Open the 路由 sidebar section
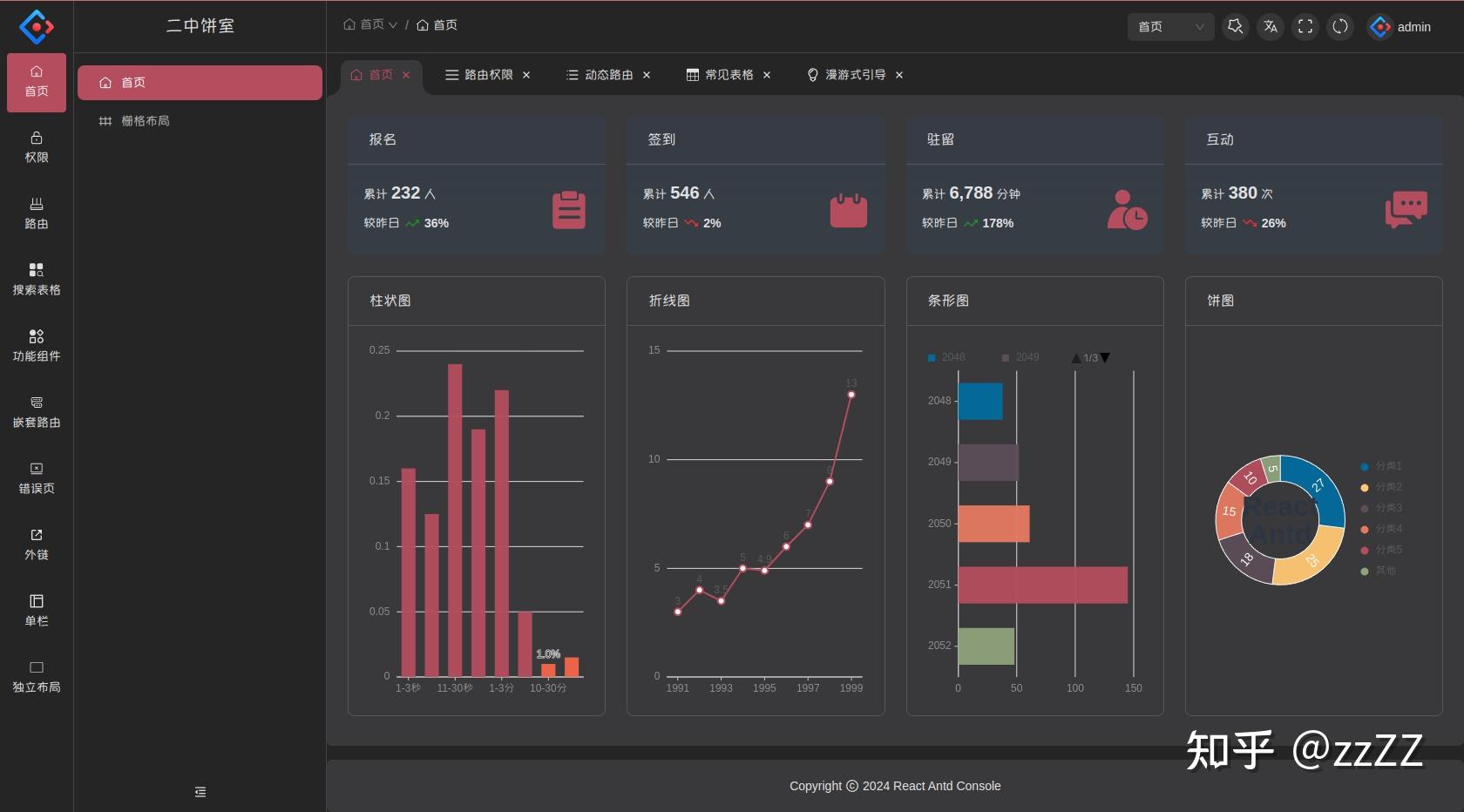 click(x=37, y=213)
